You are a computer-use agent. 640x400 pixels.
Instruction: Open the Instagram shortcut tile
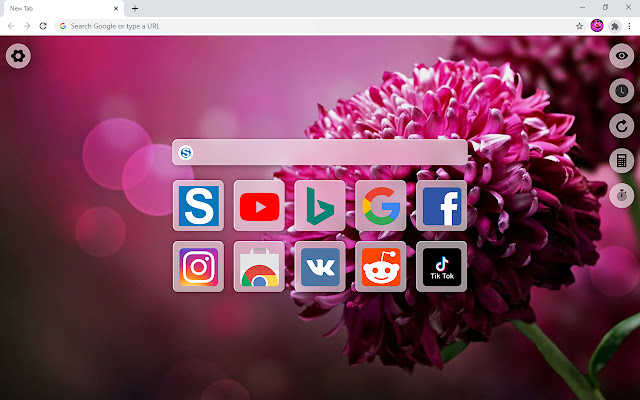point(198,267)
